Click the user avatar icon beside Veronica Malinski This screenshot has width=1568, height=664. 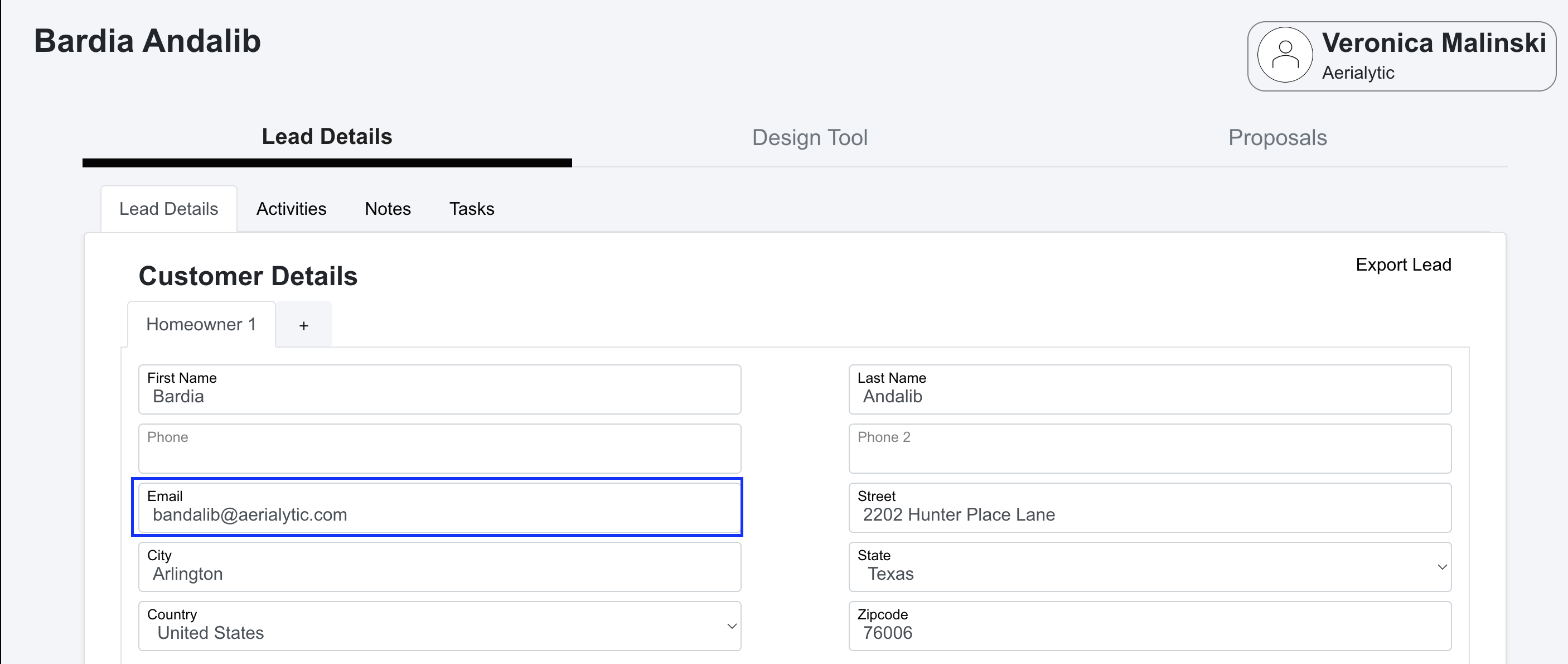point(1284,55)
